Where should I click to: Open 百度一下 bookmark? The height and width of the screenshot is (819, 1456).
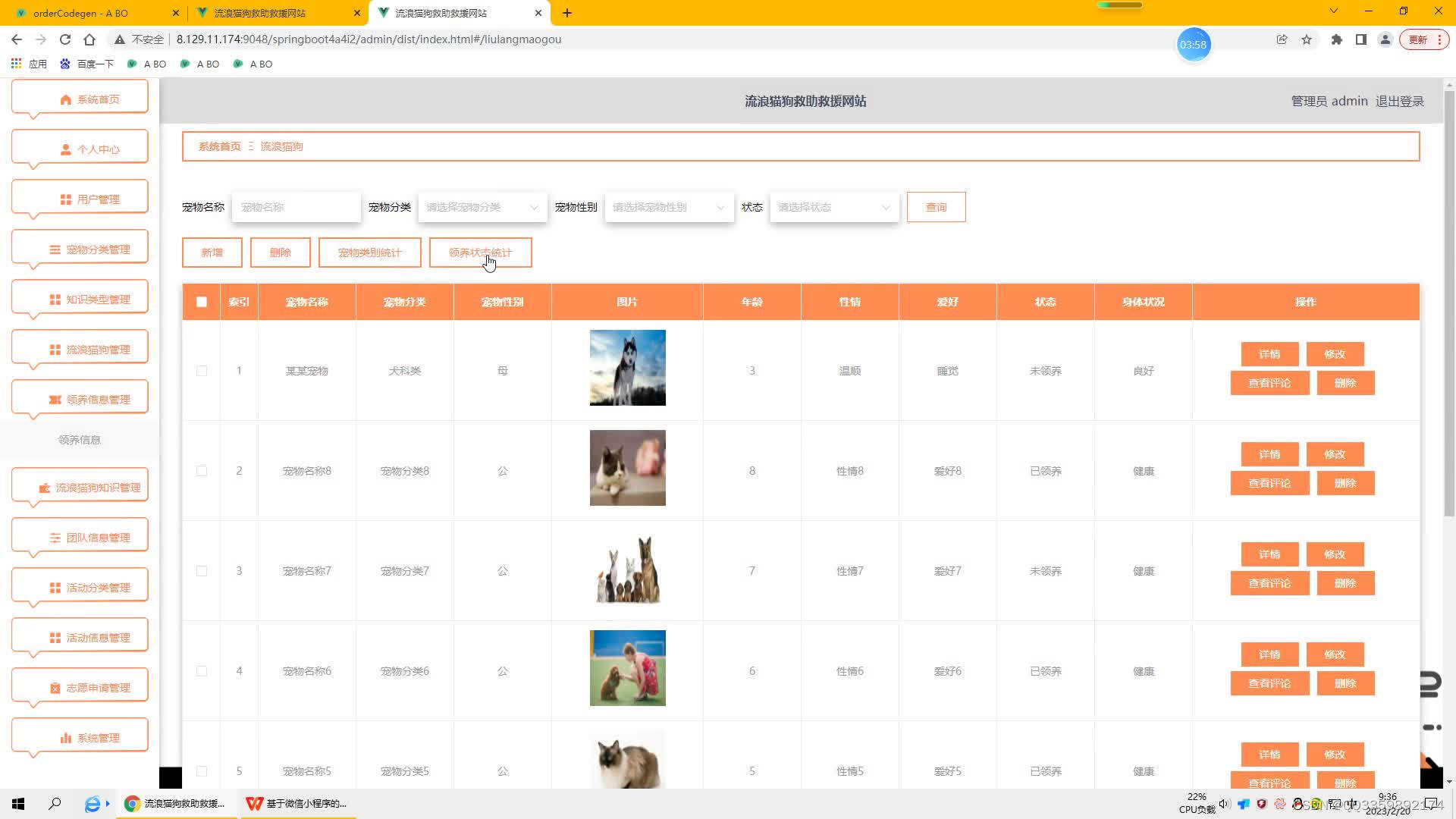(86, 64)
